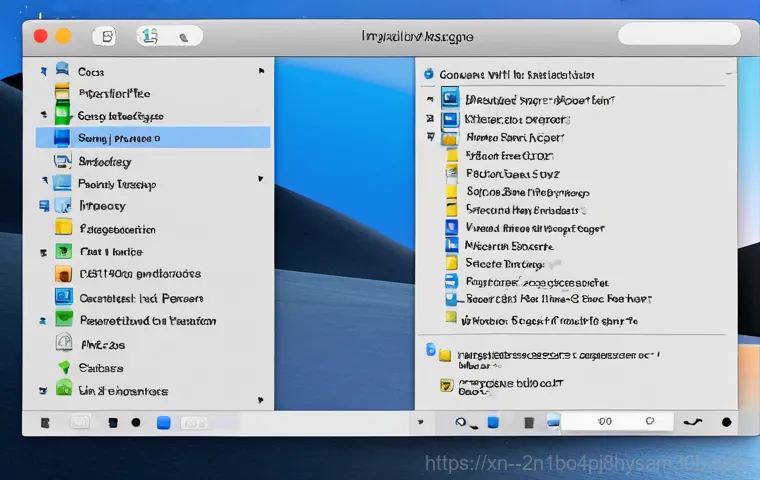Screen dimensions: 760x480
Task: Click the light blue display icon beside 'Peointy'
Action: (62, 183)
